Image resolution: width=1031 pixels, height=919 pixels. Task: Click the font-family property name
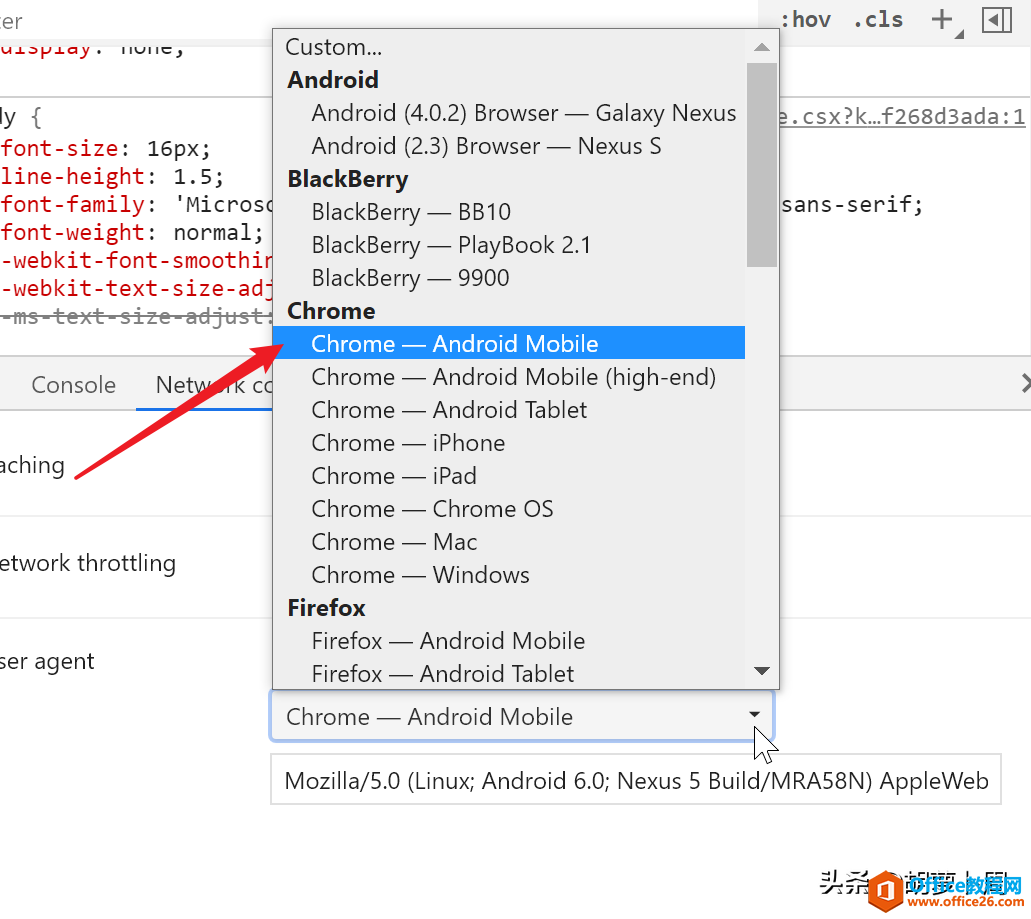coord(72,204)
